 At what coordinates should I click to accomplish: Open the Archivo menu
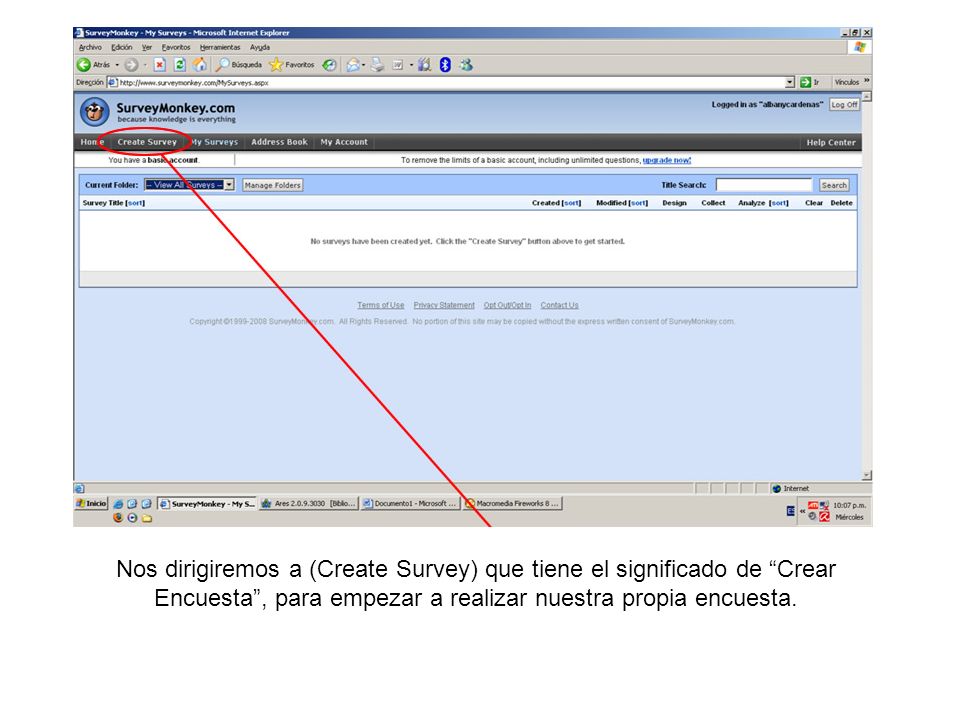90,47
